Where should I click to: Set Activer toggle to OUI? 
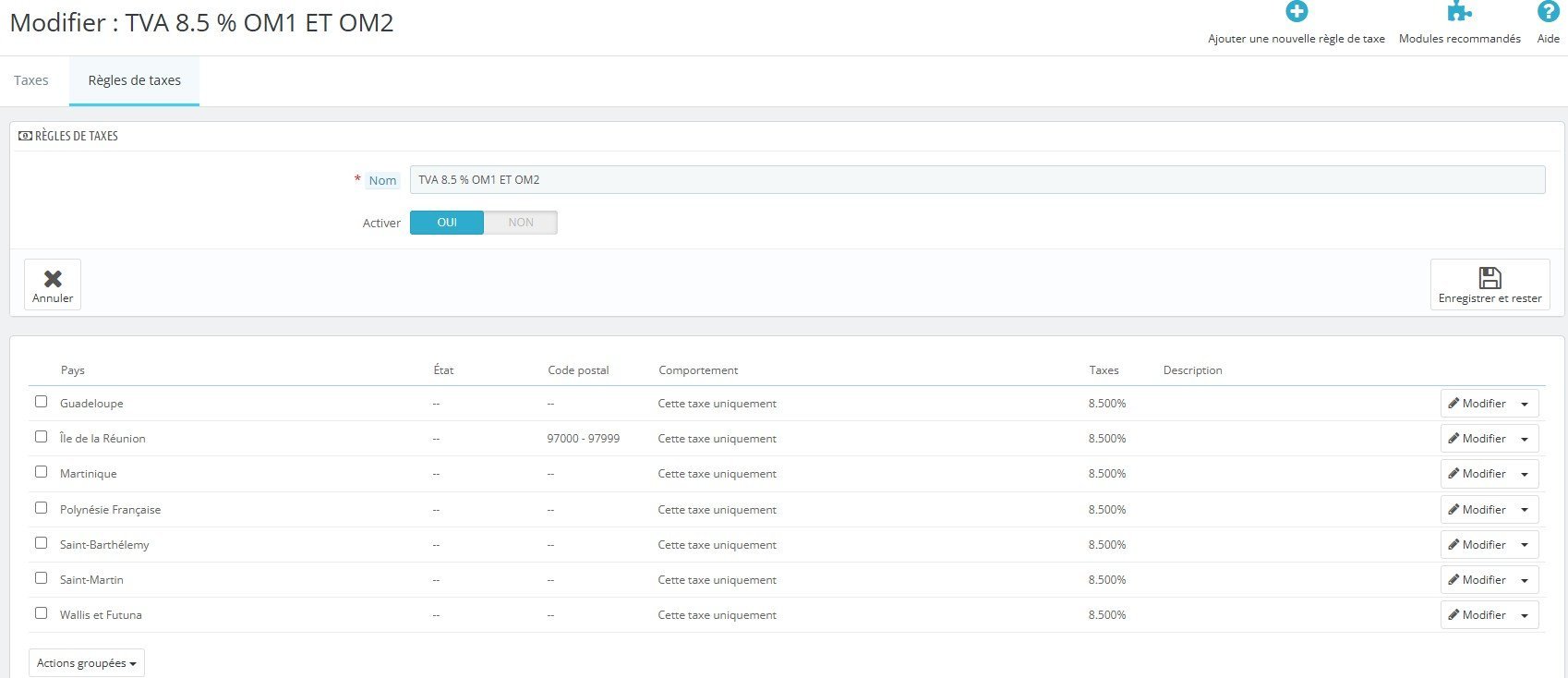(447, 223)
